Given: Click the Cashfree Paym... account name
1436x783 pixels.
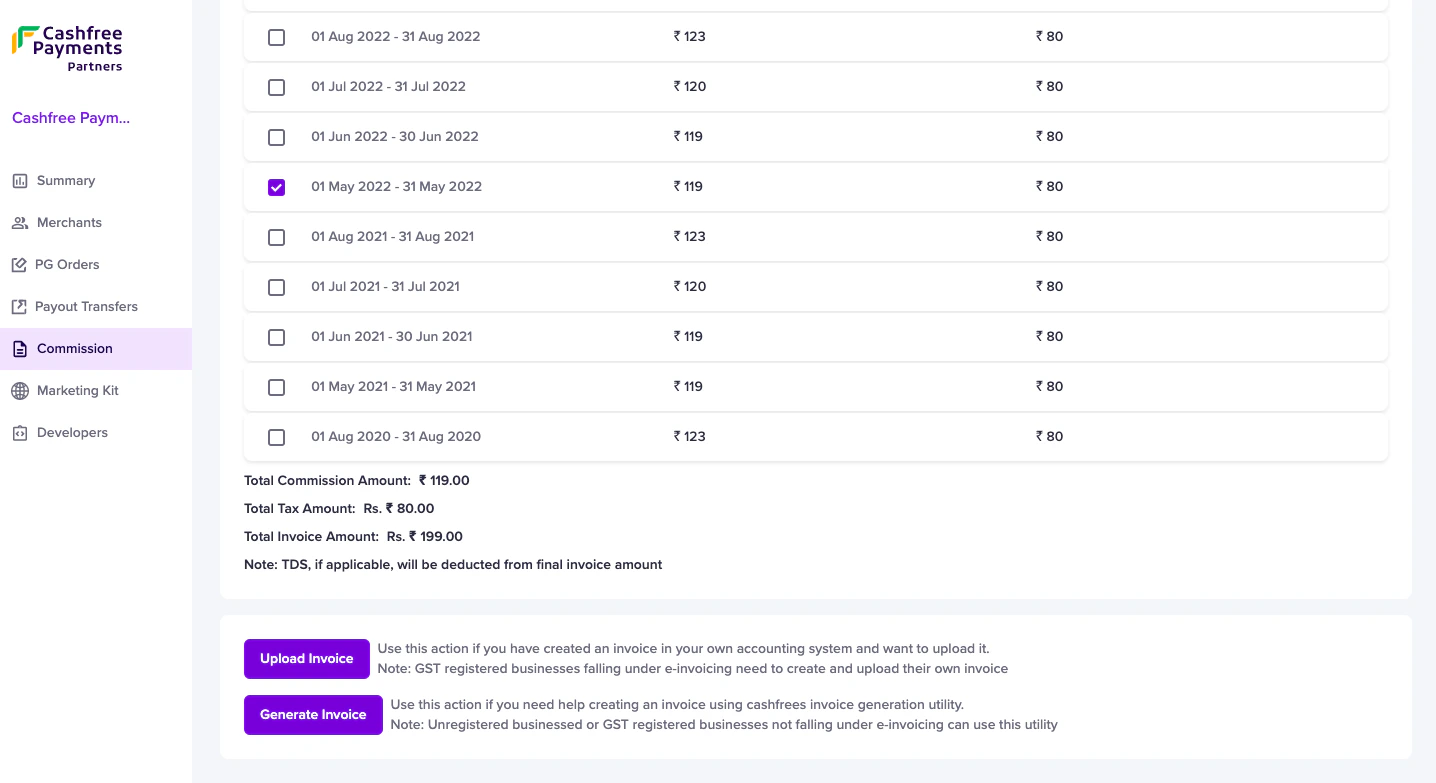Looking at the screenshot, I should (x=71, y=118).
